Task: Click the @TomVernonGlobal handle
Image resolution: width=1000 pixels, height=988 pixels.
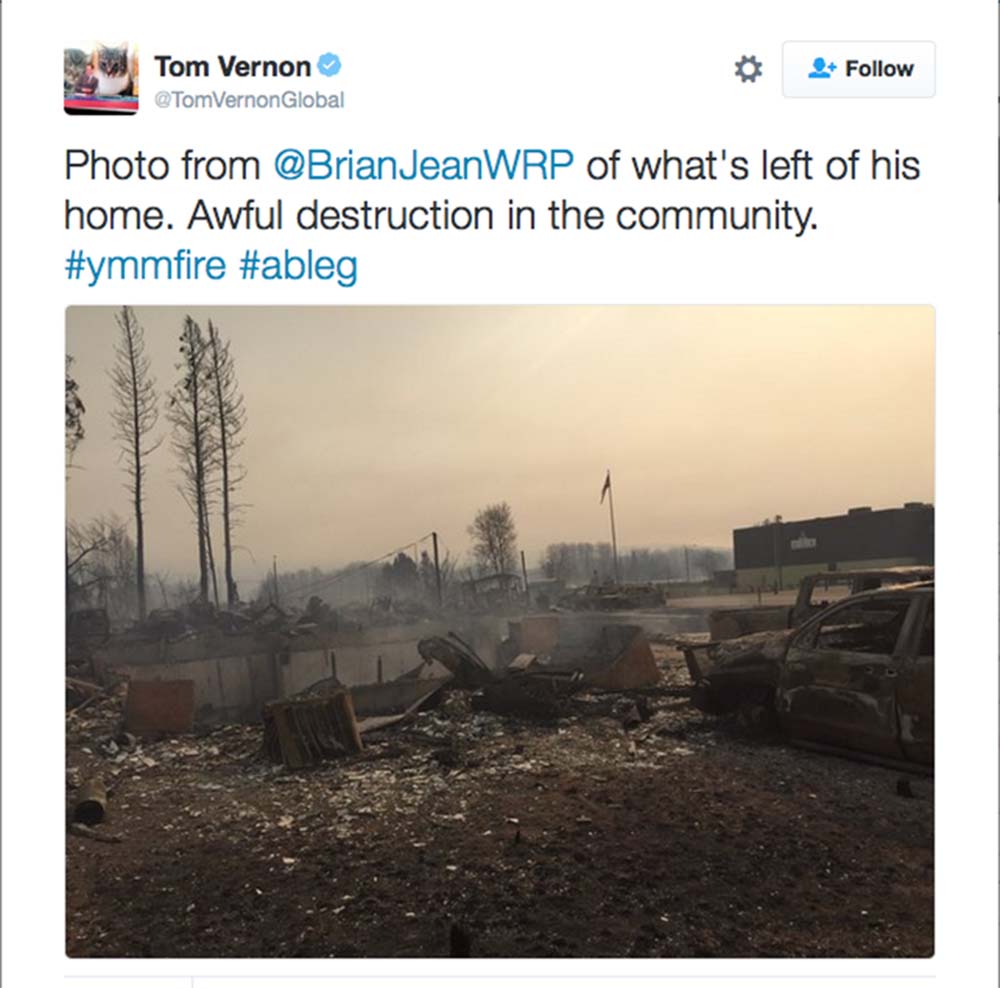Action: pyautogui.click(x=249, y=100)
